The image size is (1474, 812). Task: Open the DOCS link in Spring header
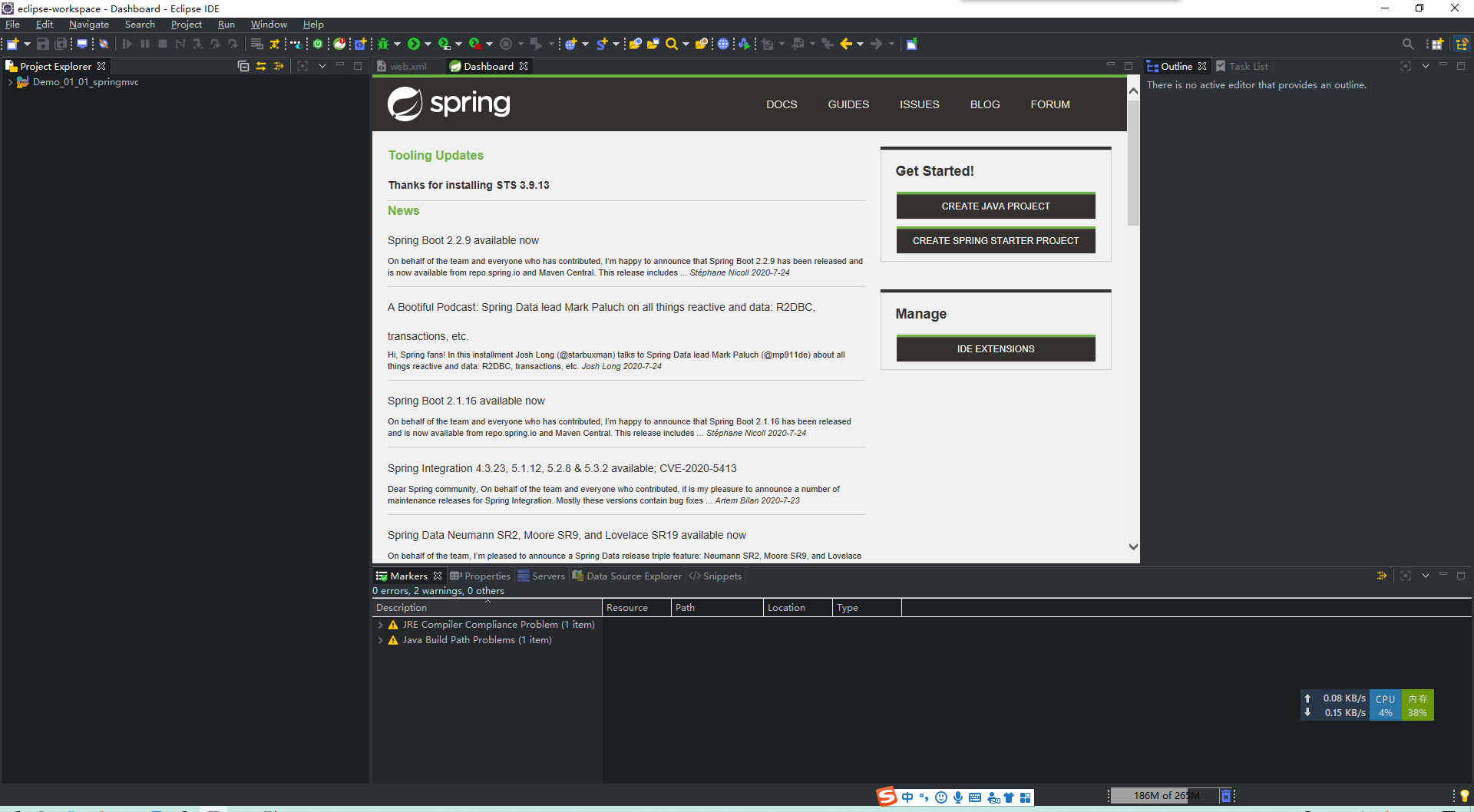[x=782, y=104]
